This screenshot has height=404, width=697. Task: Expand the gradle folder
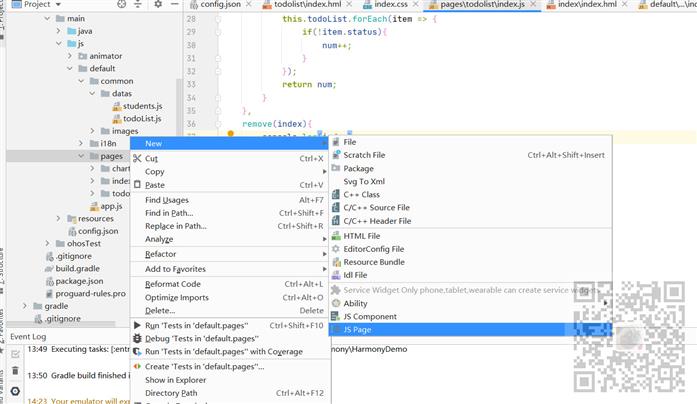(x=25, y=306)
